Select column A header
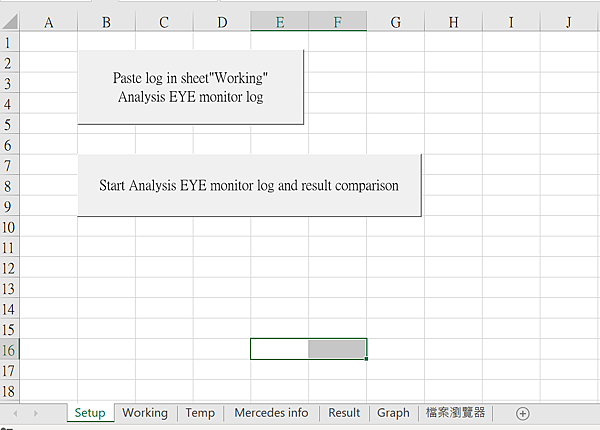The height and width of the screenshot is (430, 600). pos(49,22)
